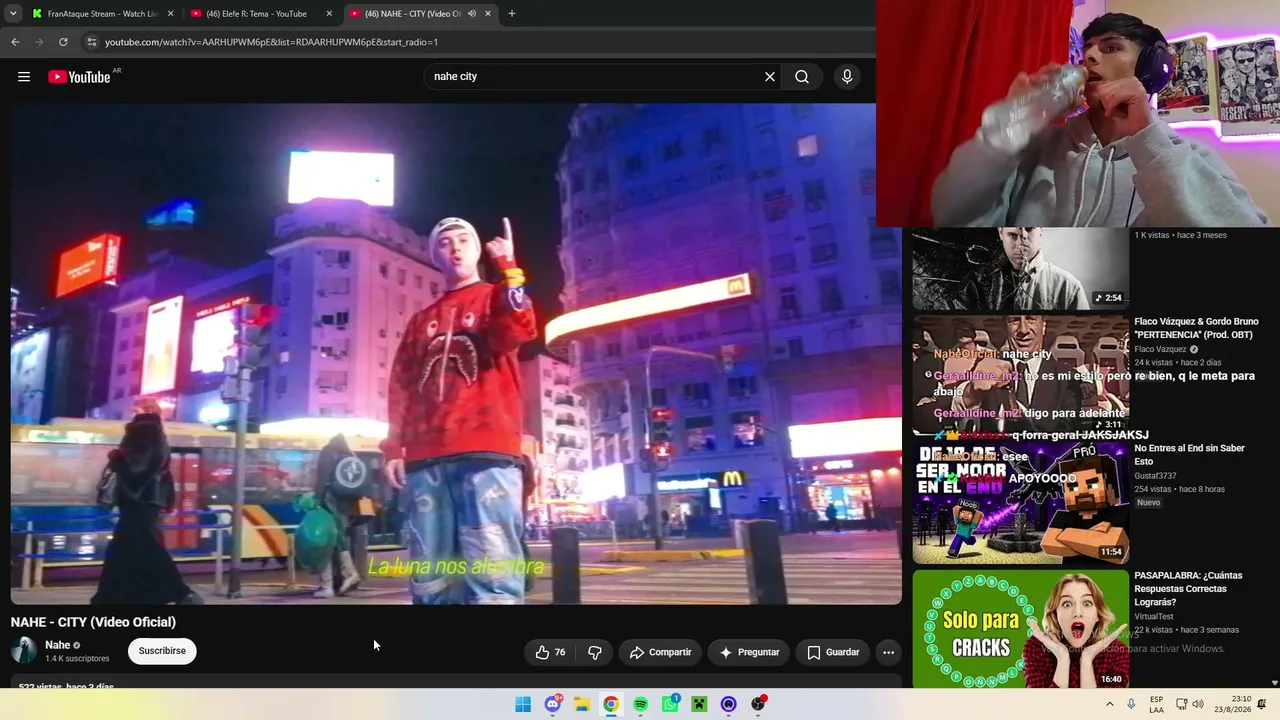Dislike the NAHE - CITY video
The width and height of the screenshot is (1280, 720).
tap(594, 652)
